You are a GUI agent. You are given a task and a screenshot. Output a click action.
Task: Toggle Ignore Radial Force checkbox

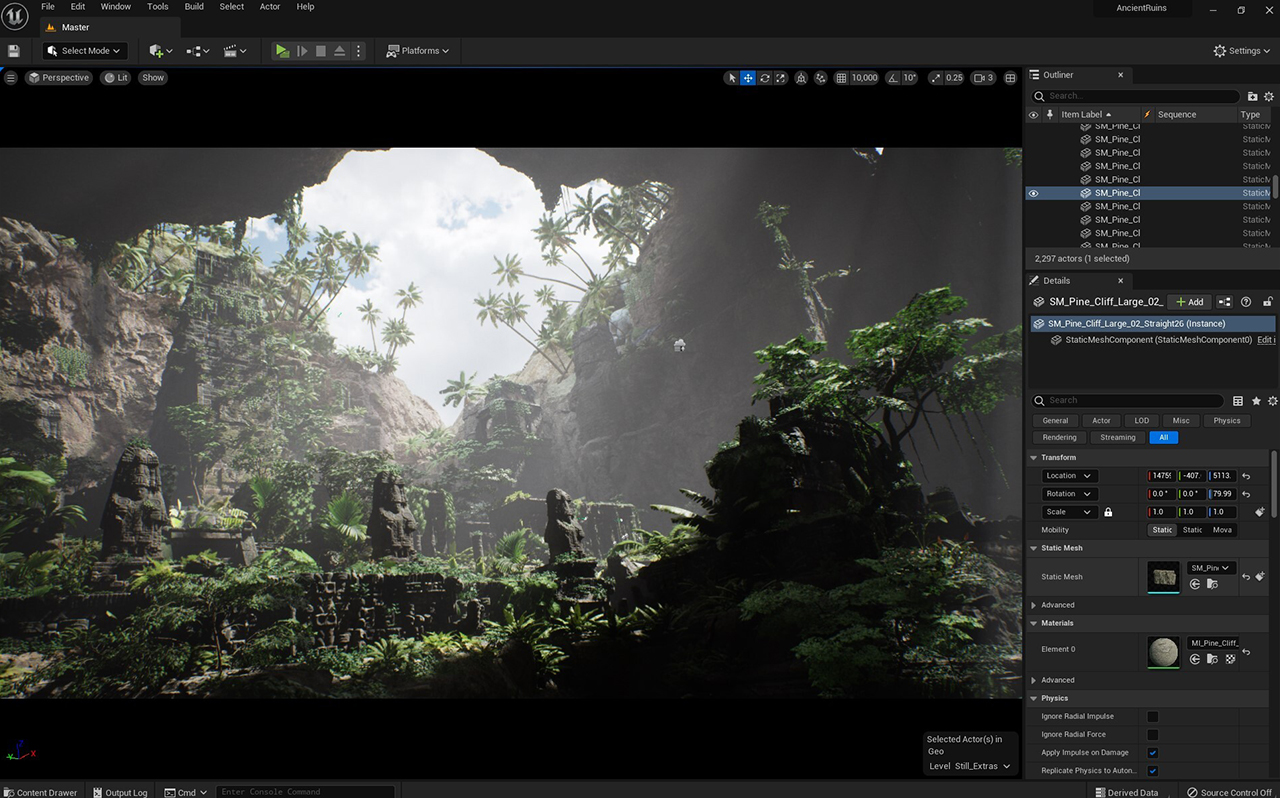(1153, 735)
